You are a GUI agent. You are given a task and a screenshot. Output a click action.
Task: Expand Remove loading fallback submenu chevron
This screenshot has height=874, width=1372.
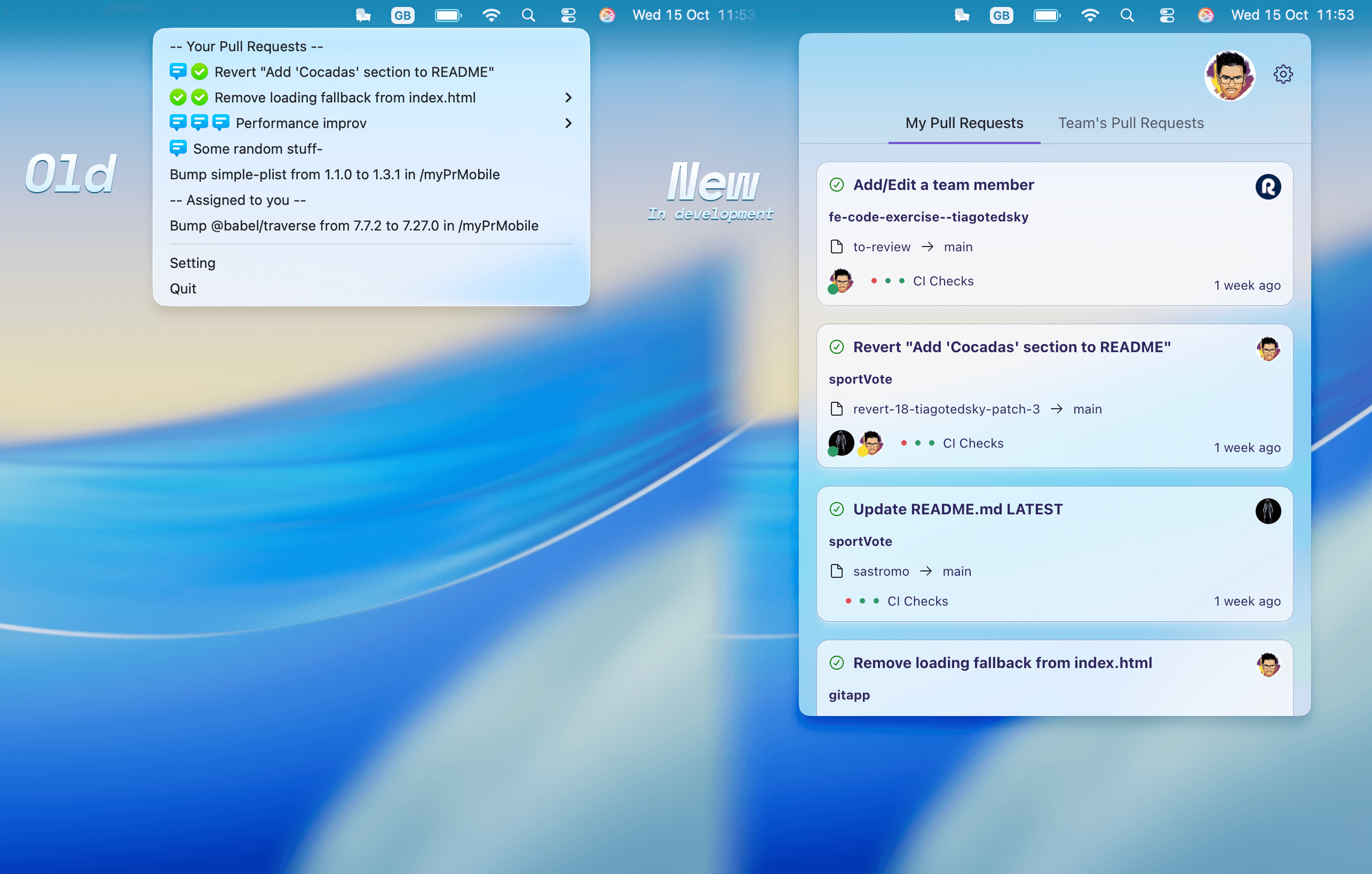click(x=568, y=98)
